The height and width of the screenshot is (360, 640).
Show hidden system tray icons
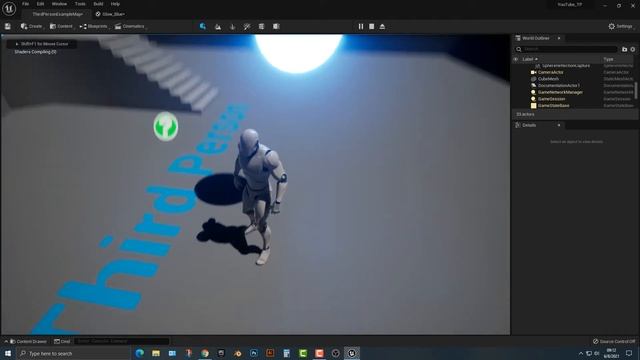[x=581, y=353]
